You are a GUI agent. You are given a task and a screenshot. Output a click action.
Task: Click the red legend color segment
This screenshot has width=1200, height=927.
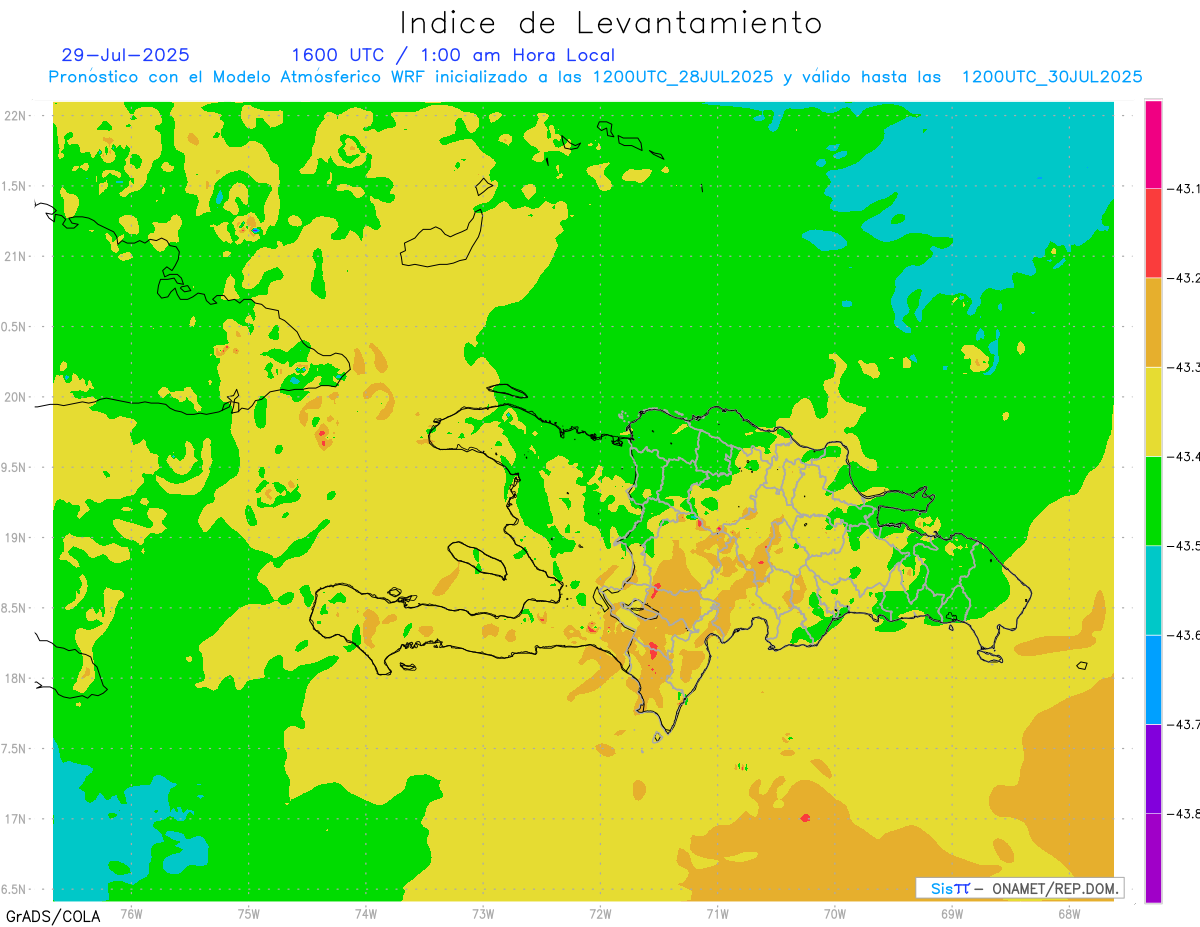pos(1153,233)
